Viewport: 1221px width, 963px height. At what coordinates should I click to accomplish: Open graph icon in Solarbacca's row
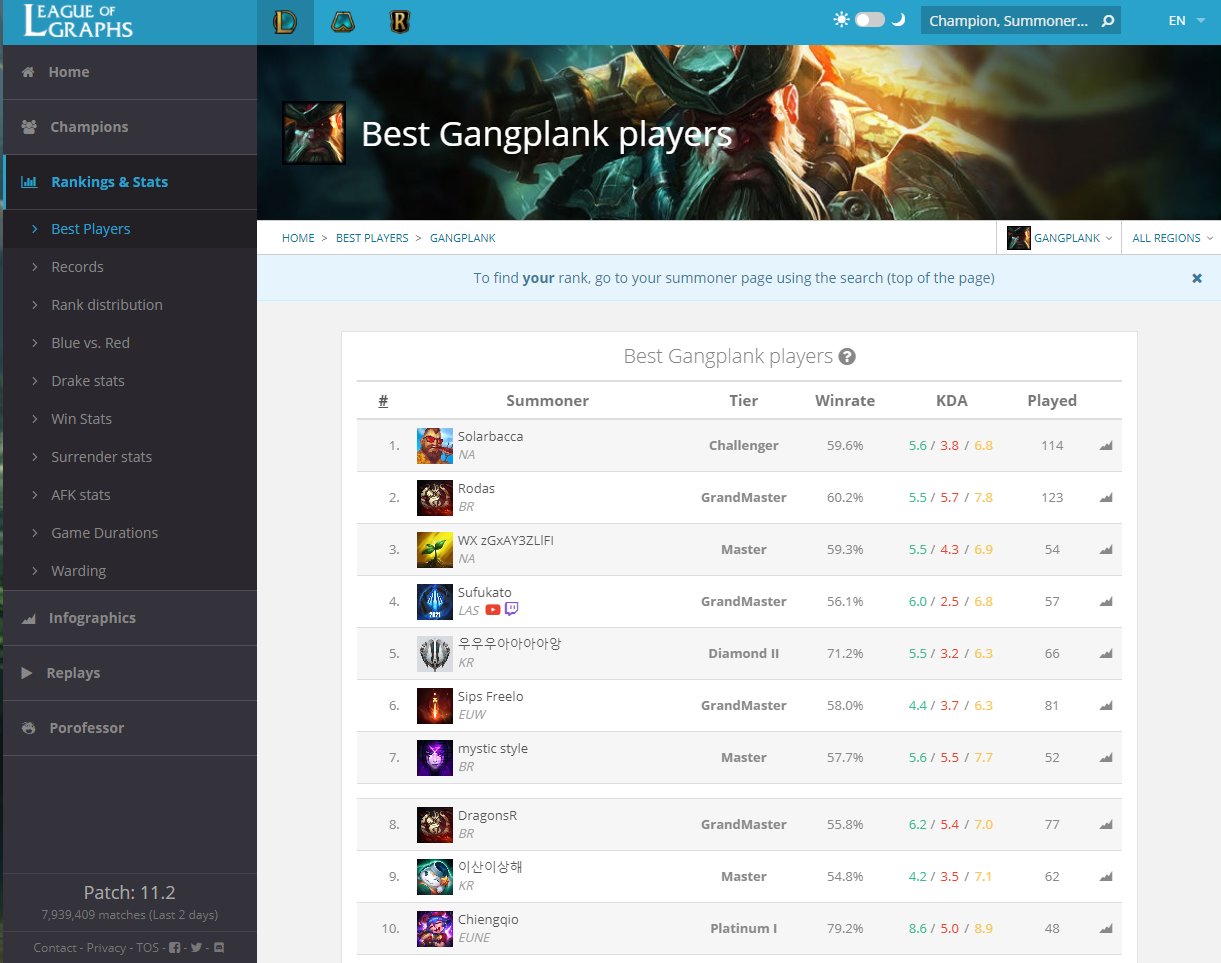tap(1105, 446)
